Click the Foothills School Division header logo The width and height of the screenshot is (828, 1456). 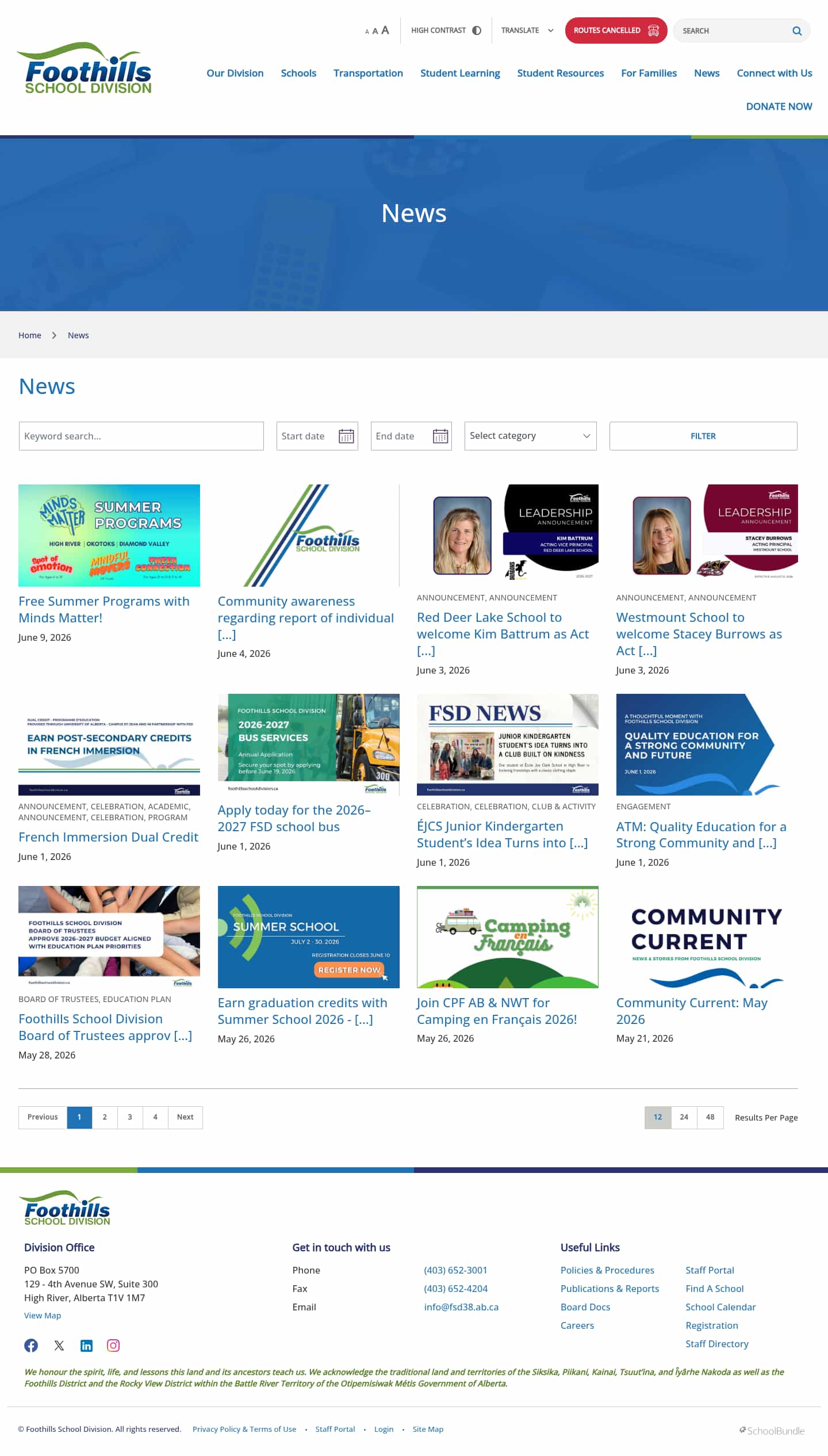(x=85, y=68)
